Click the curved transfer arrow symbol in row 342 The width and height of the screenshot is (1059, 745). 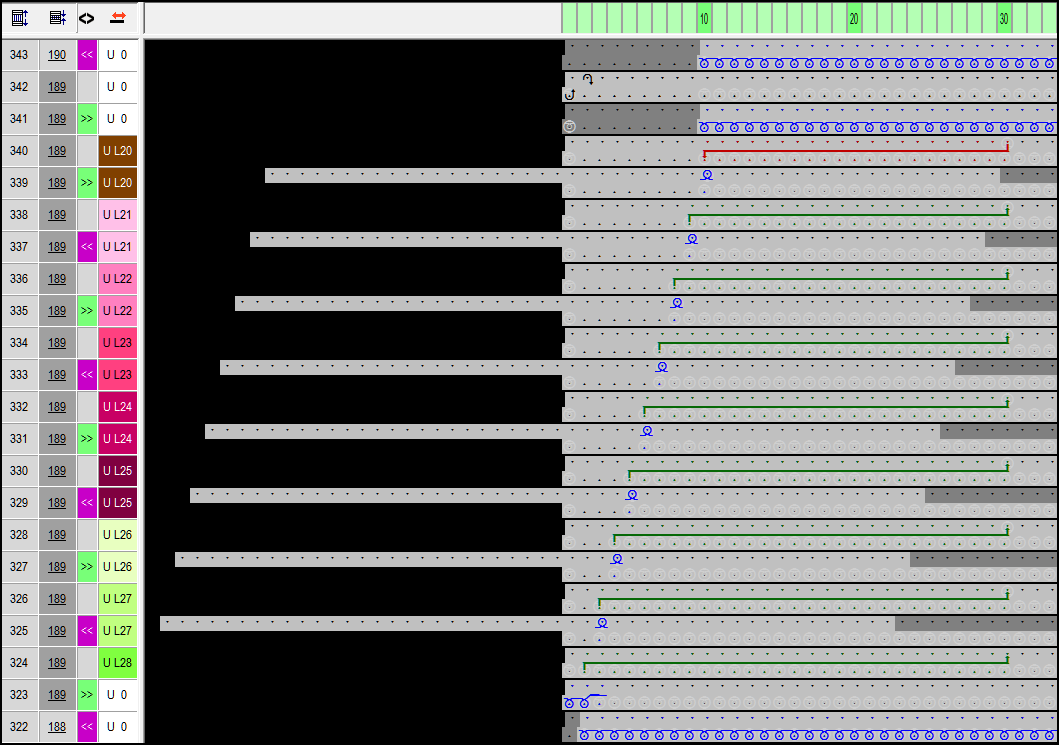(588, 80)
